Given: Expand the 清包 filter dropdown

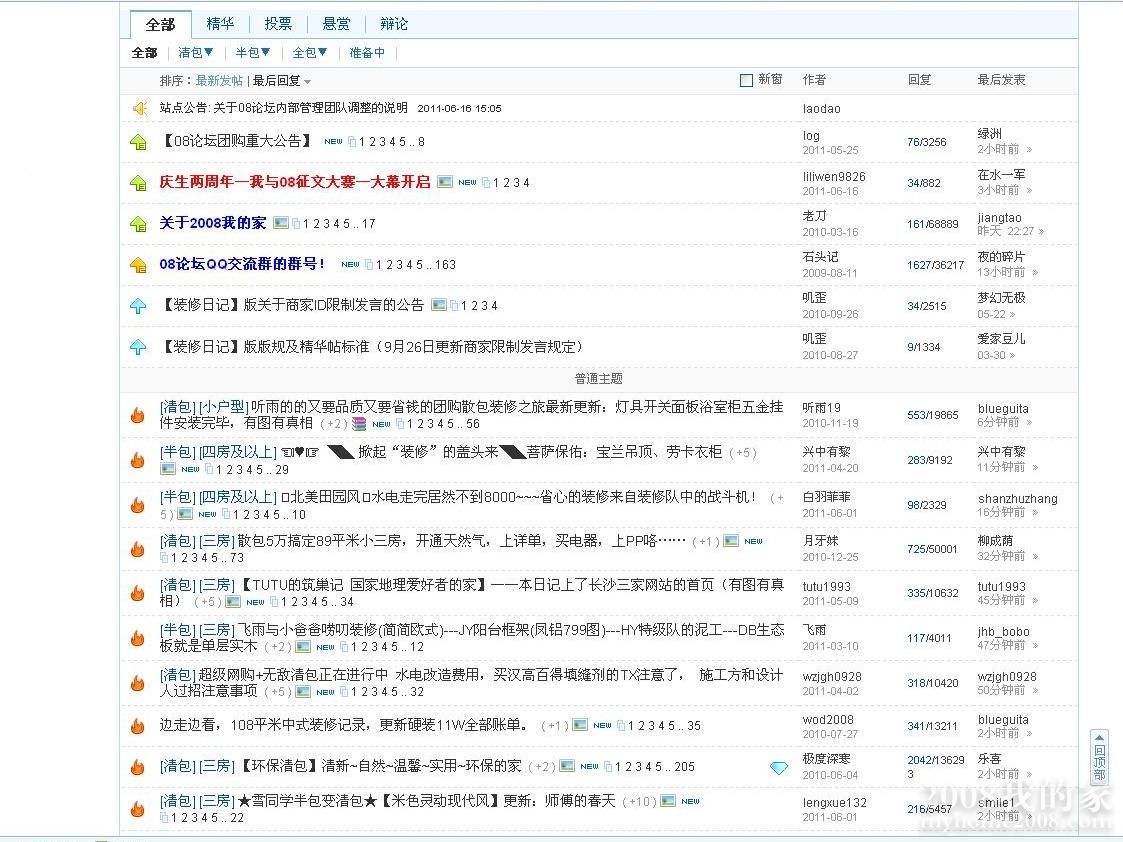Looking at the screenshot, I should (196, 53).
